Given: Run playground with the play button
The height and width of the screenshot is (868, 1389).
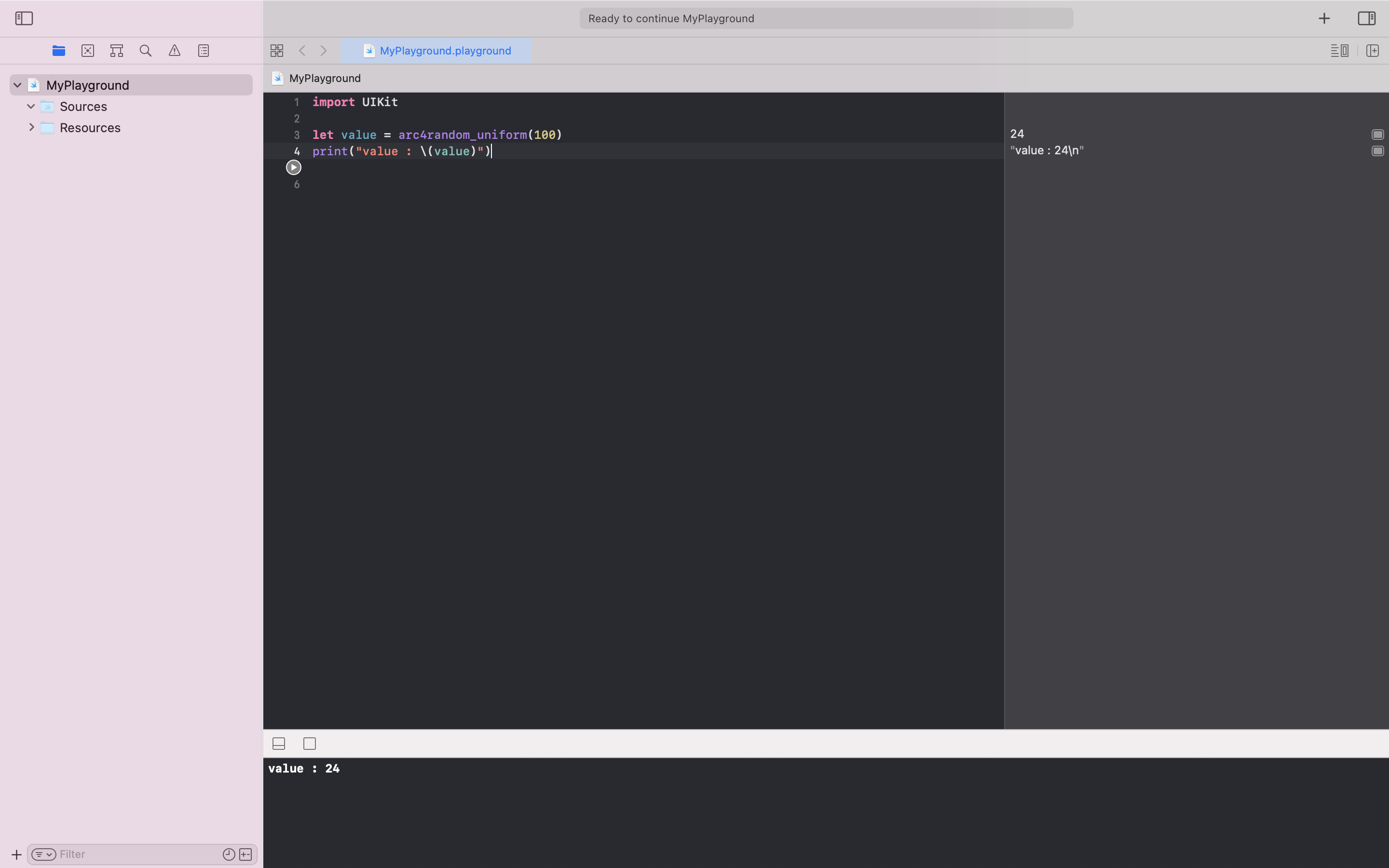Looking at the screenshot, I should click(x=293, y=168).
